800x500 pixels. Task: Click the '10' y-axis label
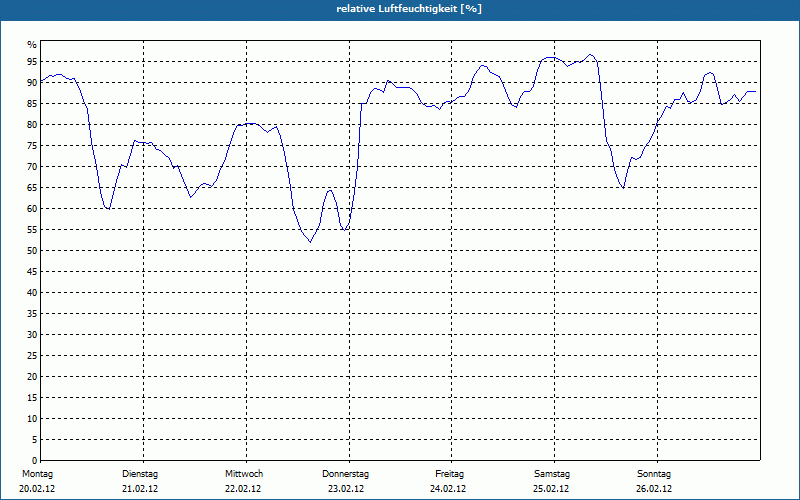[x=32, y=419]
